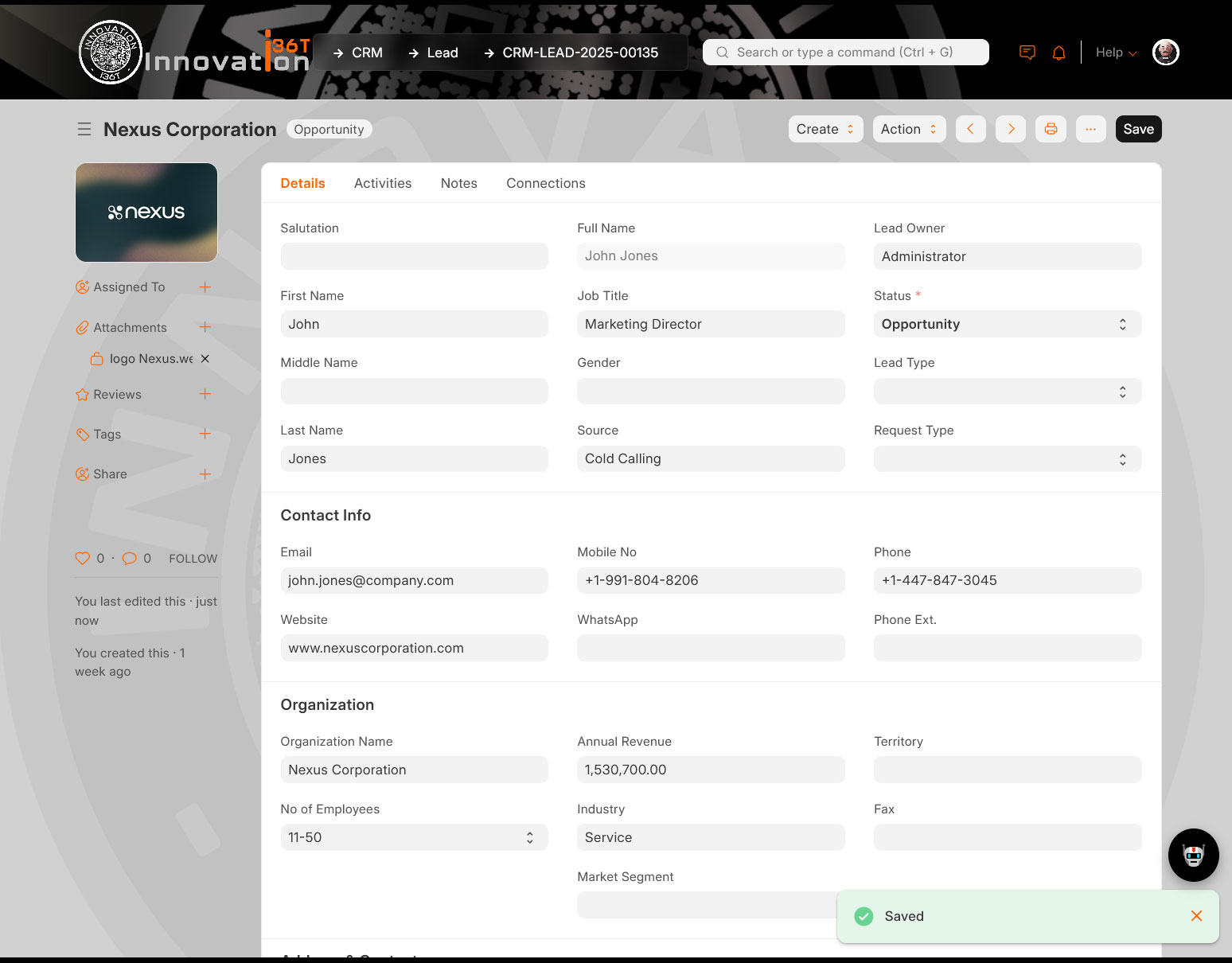Click the print icon button

tap(1051, 129)
